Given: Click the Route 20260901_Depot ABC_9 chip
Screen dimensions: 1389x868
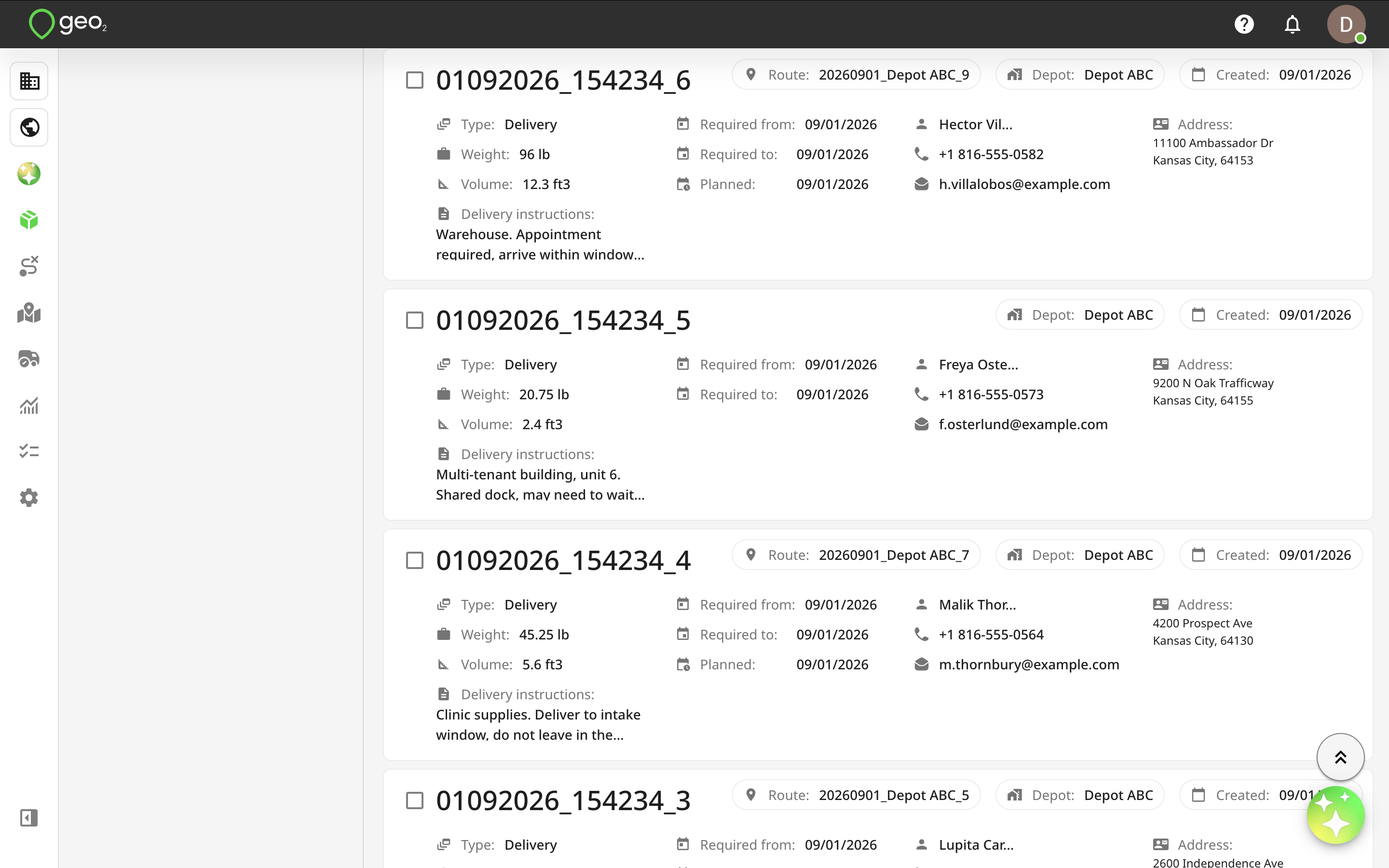Looking at the screenshot, I should click(856, 75).
